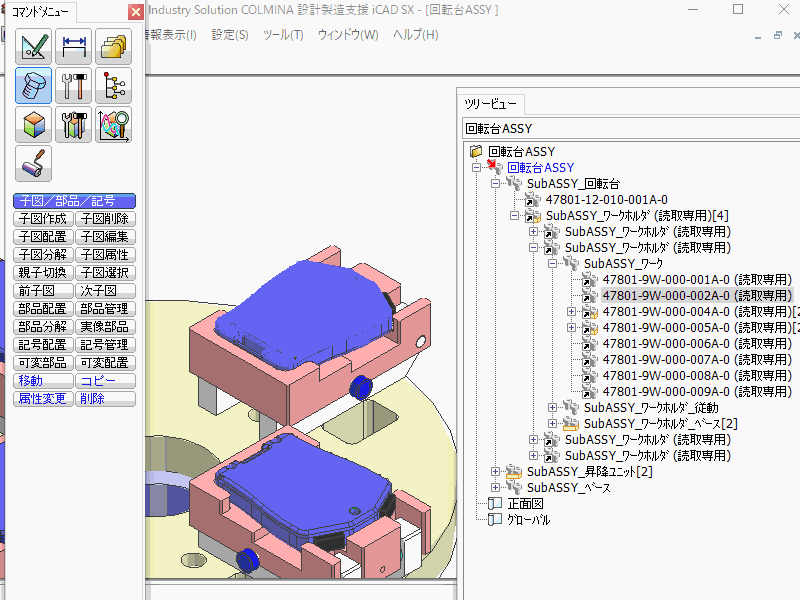This screenshot has height=600, width=800.
Task: Select the colored 3D cube icon
Action: (x=34, y=125)
